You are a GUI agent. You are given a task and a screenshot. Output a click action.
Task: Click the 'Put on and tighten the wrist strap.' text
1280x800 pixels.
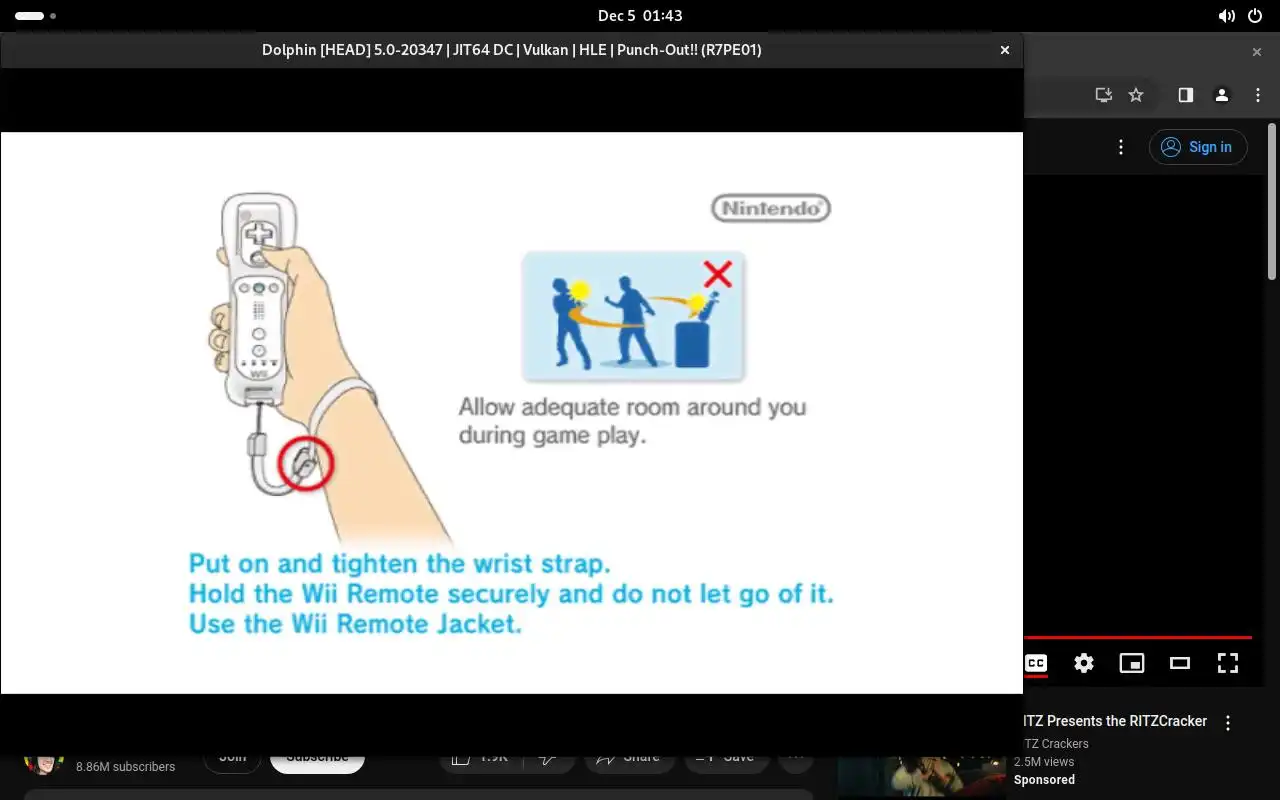pos(399,564)
